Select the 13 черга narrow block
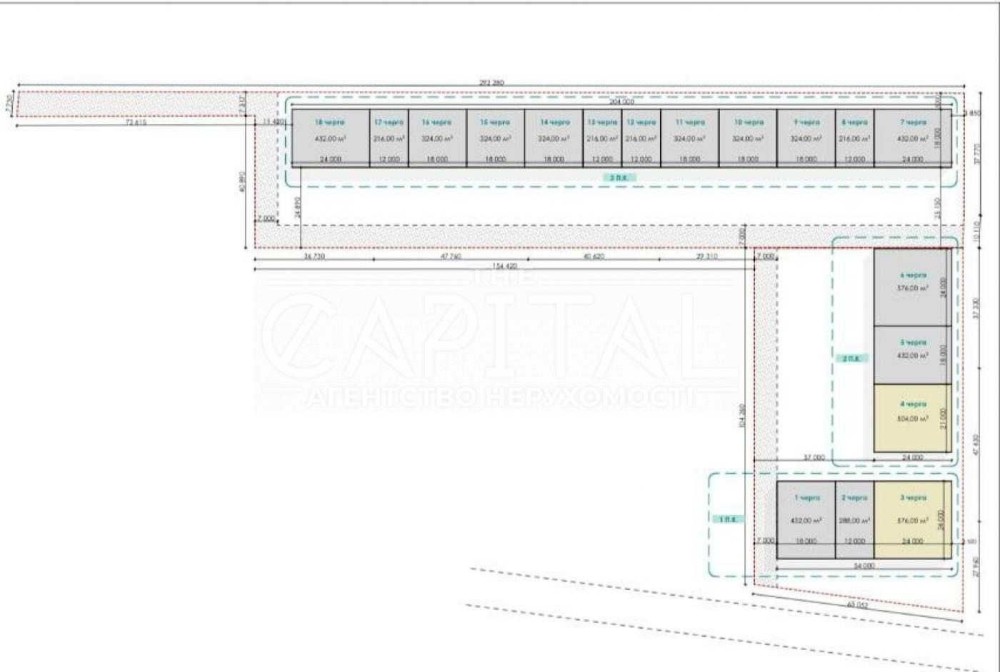 point(603,137)
